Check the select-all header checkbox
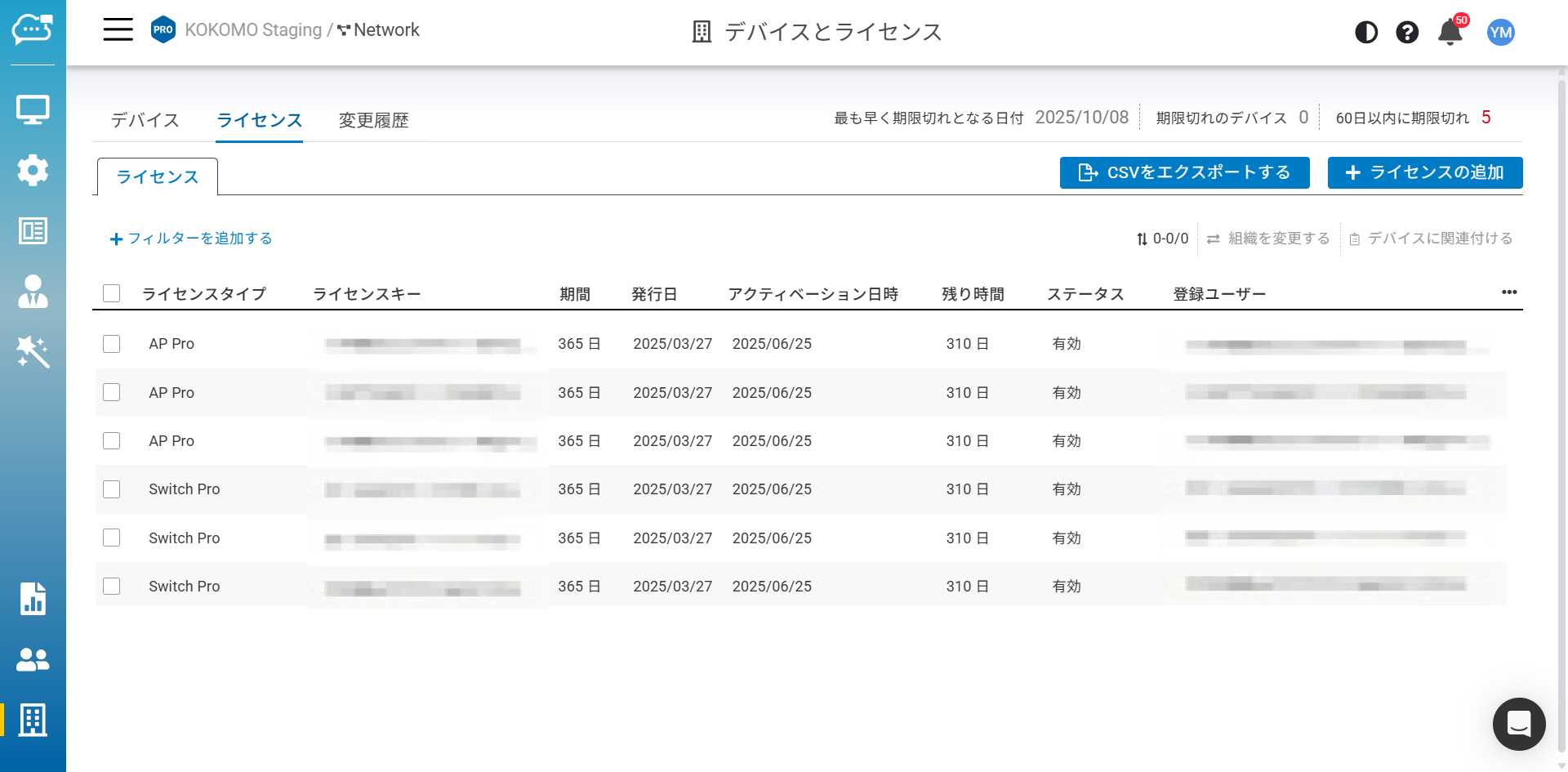The width and height of the screenshot is (1568, 772). (x=112, y=293)
